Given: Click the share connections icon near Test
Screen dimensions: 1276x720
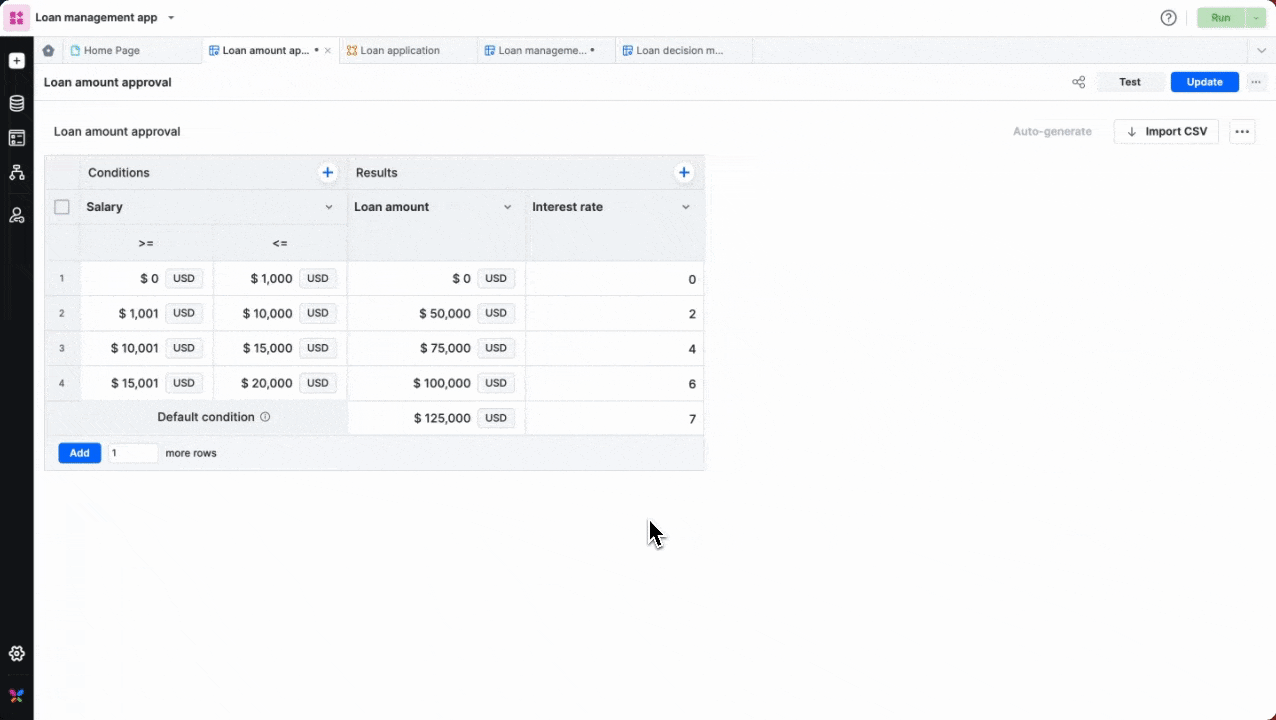Looking at the screenshot, I should (x=1078, y=82).
